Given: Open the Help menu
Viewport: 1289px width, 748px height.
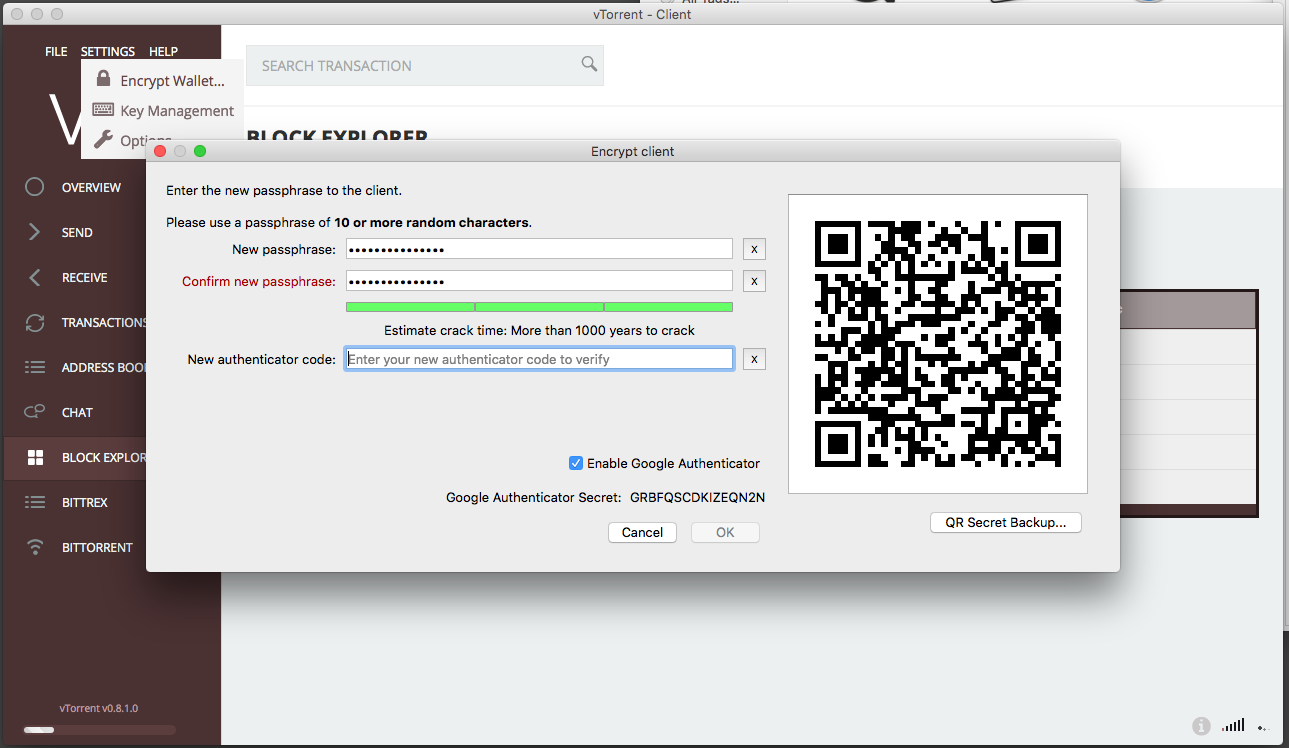Looking at the screenshot, I should [163, 52].
